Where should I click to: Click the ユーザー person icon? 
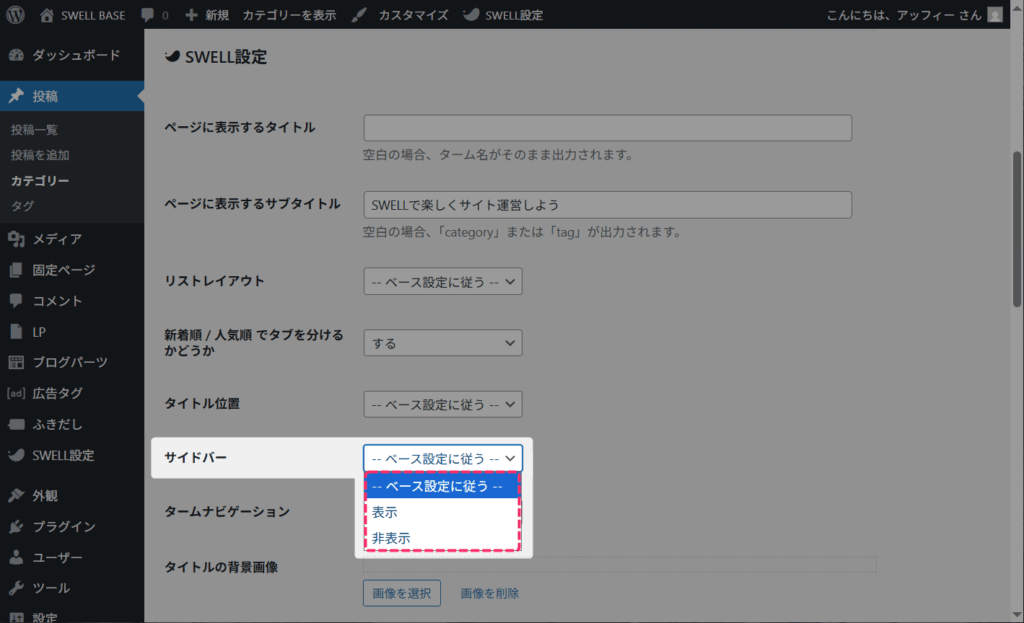[16, 557]
